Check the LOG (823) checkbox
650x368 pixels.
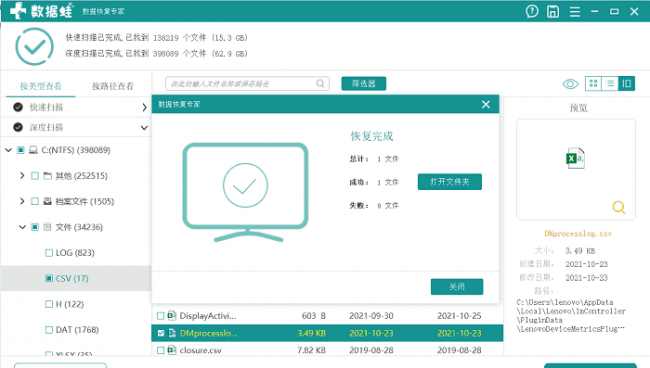[x=49, y=253]
